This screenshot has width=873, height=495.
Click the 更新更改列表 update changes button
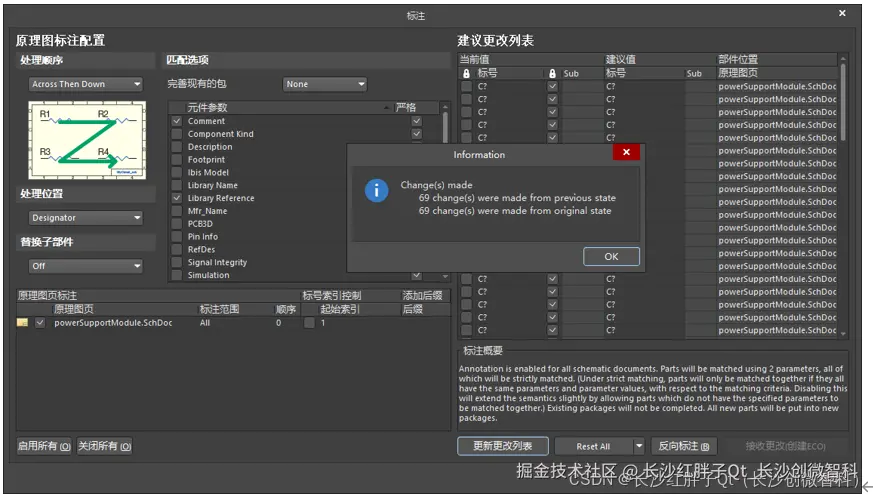tap(503, 446)
